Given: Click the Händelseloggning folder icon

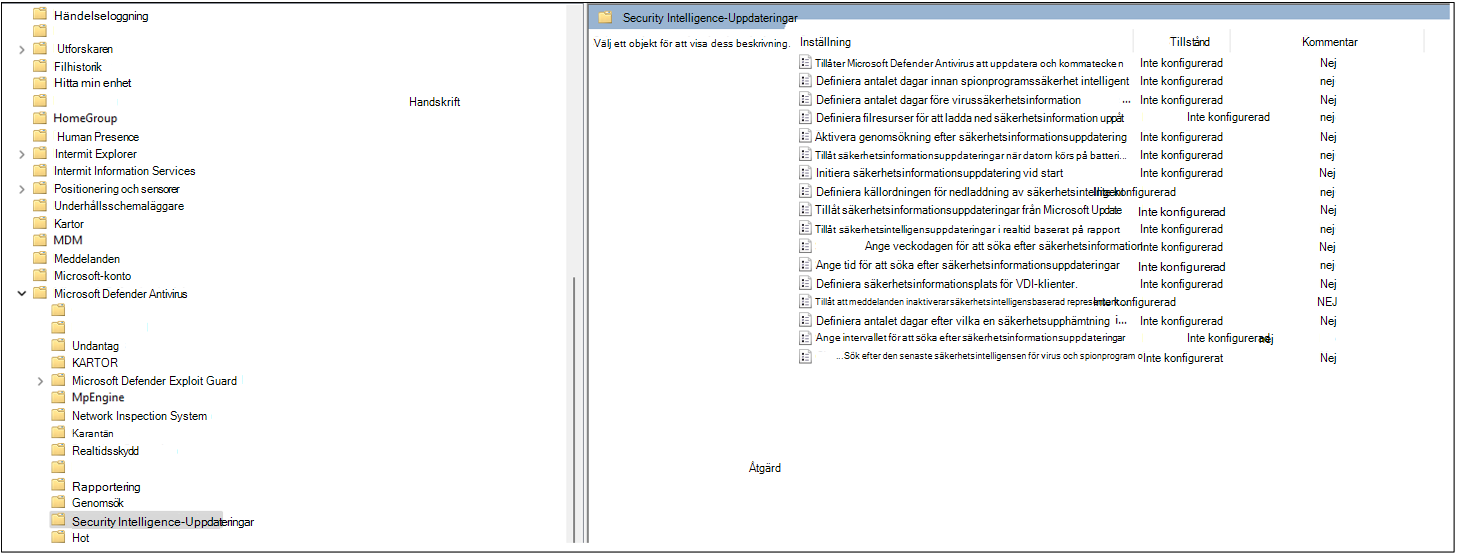Looking at the screenshot, I should point(40,16).
